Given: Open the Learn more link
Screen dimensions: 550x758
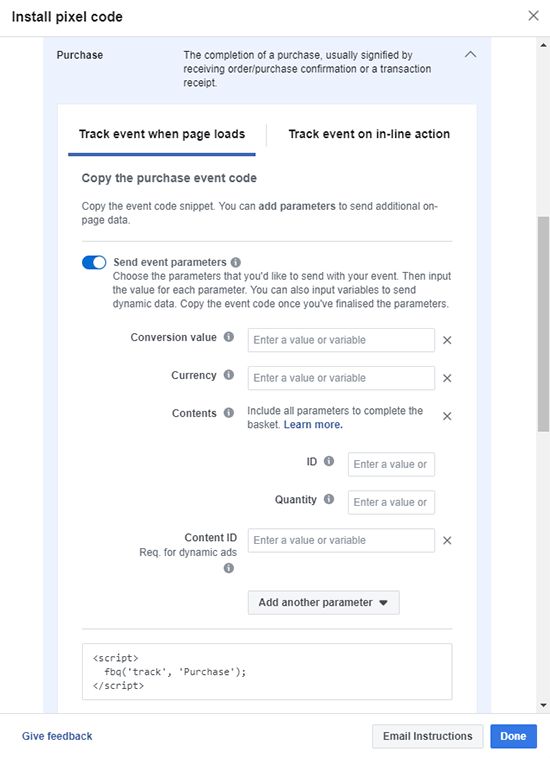Looking at the screenshot, I should [313, 424].
